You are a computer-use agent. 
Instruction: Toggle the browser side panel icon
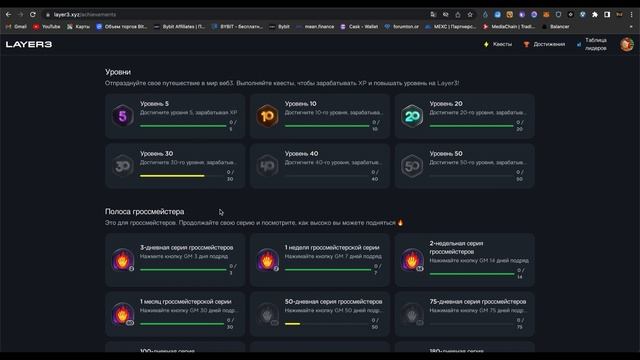607,14
